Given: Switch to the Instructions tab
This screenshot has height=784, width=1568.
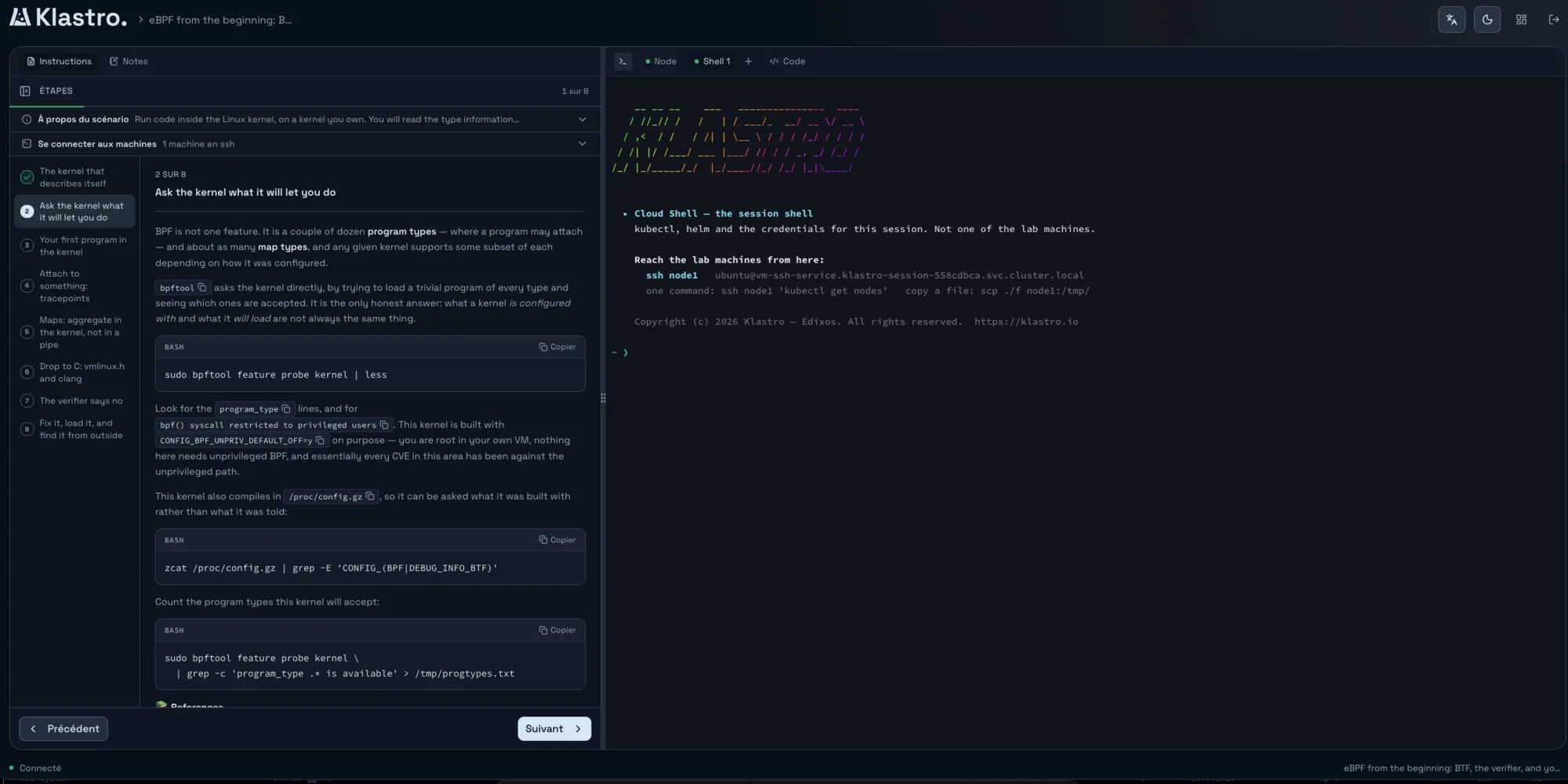Looking at the screenshot, I should click(59, 61).
